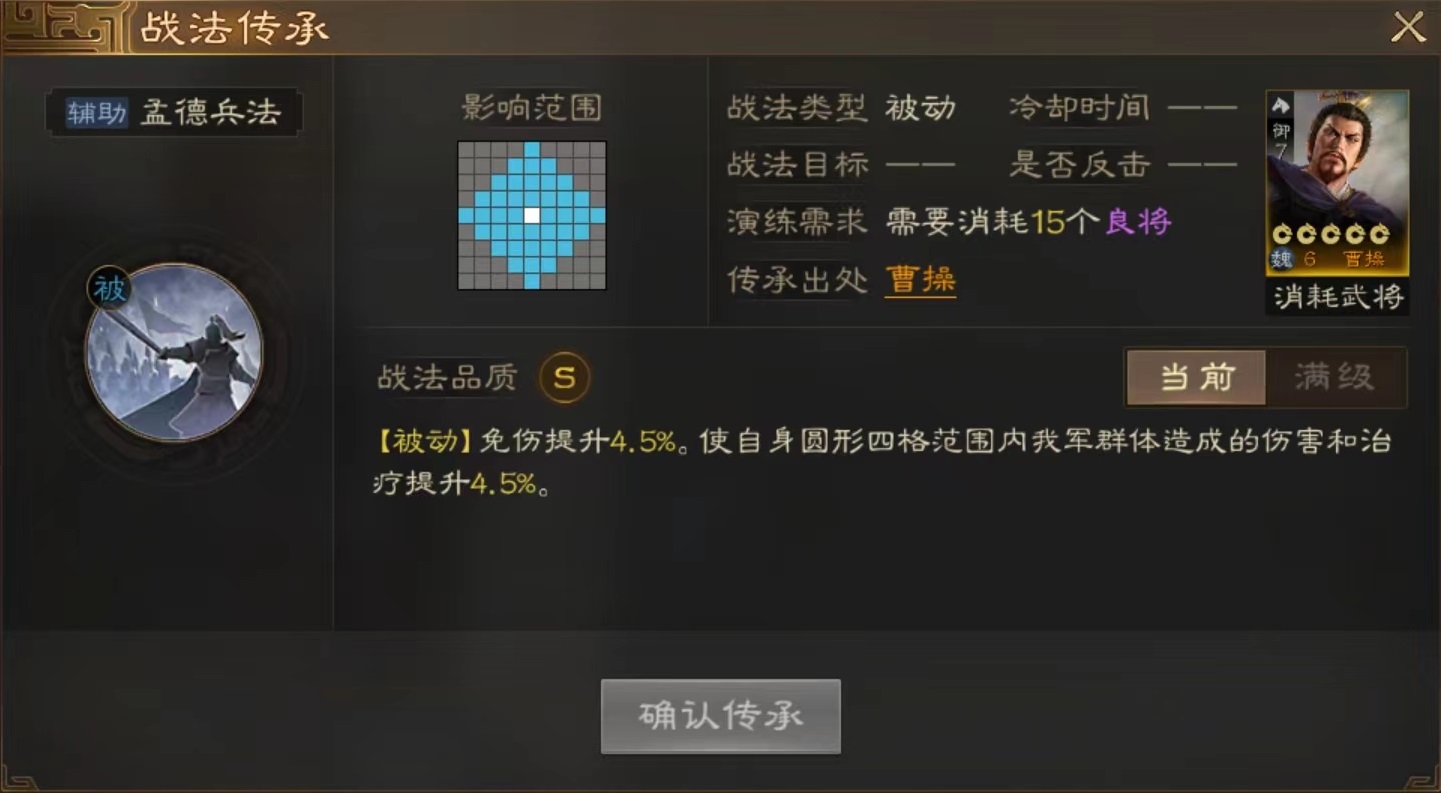The width and height of the screenshot is (1441, 793).
Task: Tap the 辅助 tag beside 孟德兵法
Action: tap(97, 112)
